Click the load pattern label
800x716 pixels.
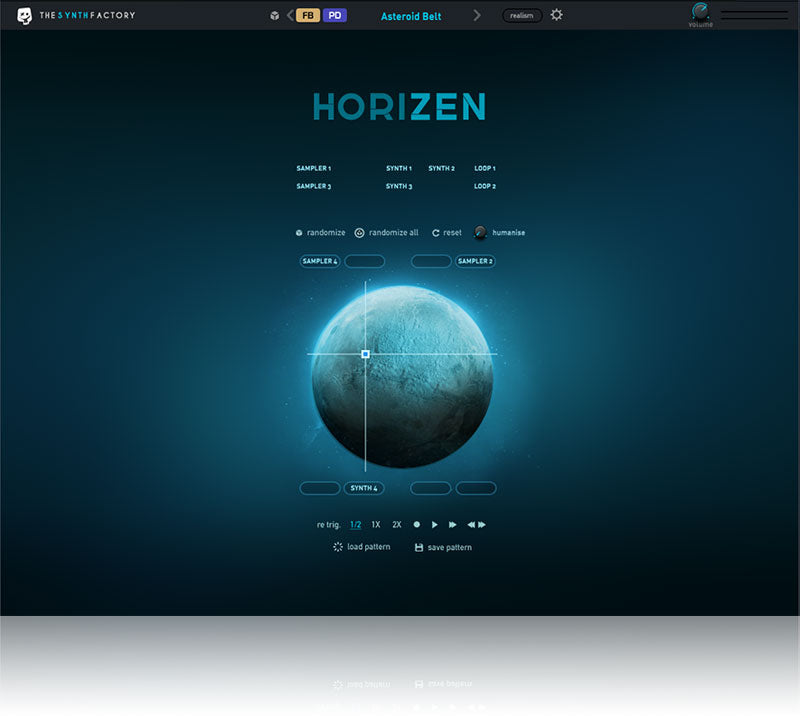coord(369,547)
